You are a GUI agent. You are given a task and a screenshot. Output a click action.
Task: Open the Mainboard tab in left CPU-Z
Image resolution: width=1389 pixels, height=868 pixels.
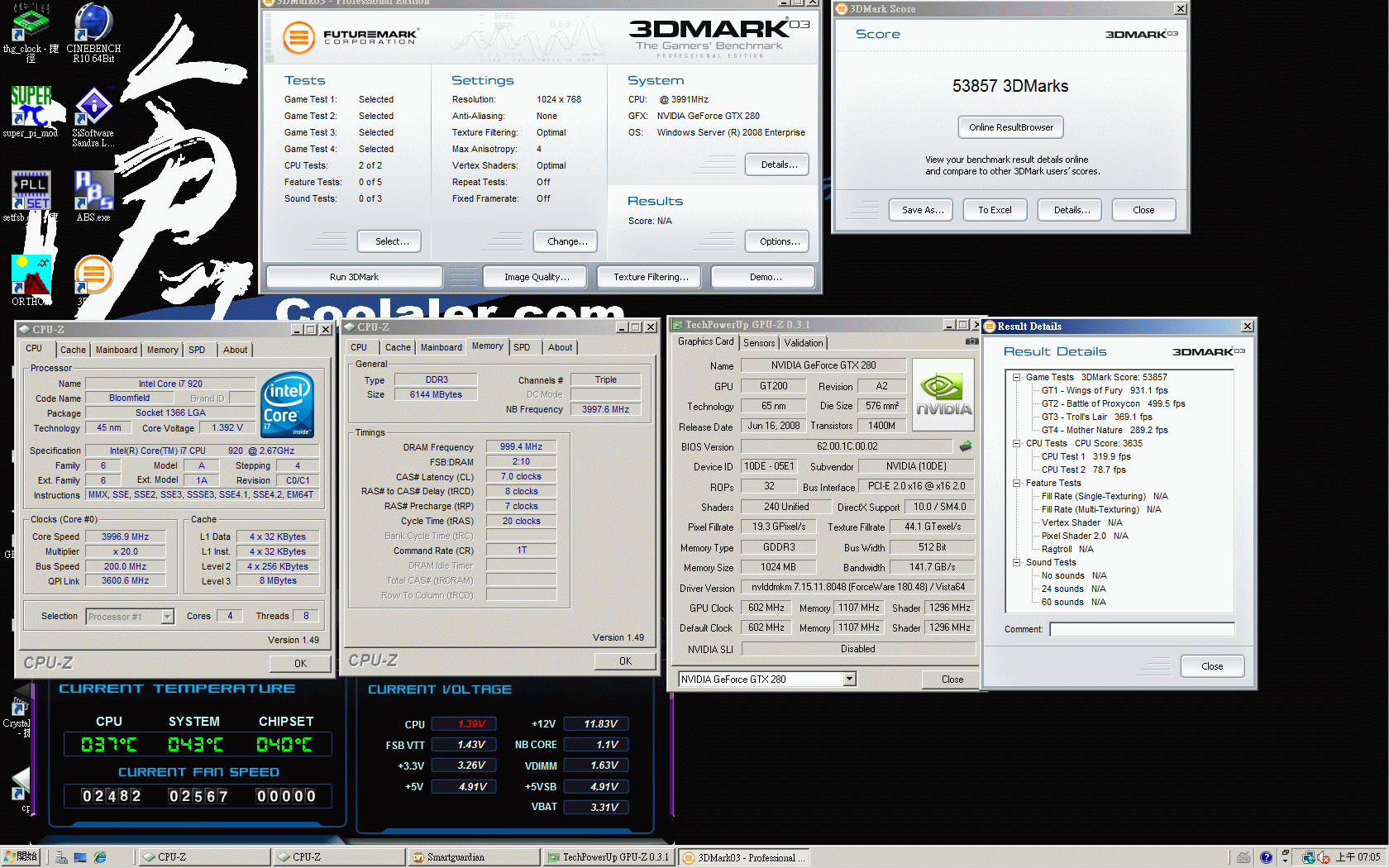click(x=117, y=350)
